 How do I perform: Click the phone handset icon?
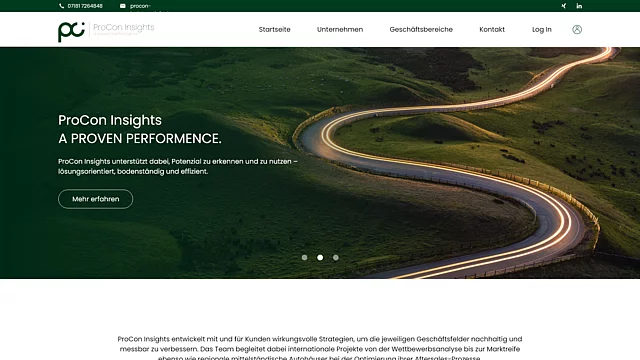(62, 6)
